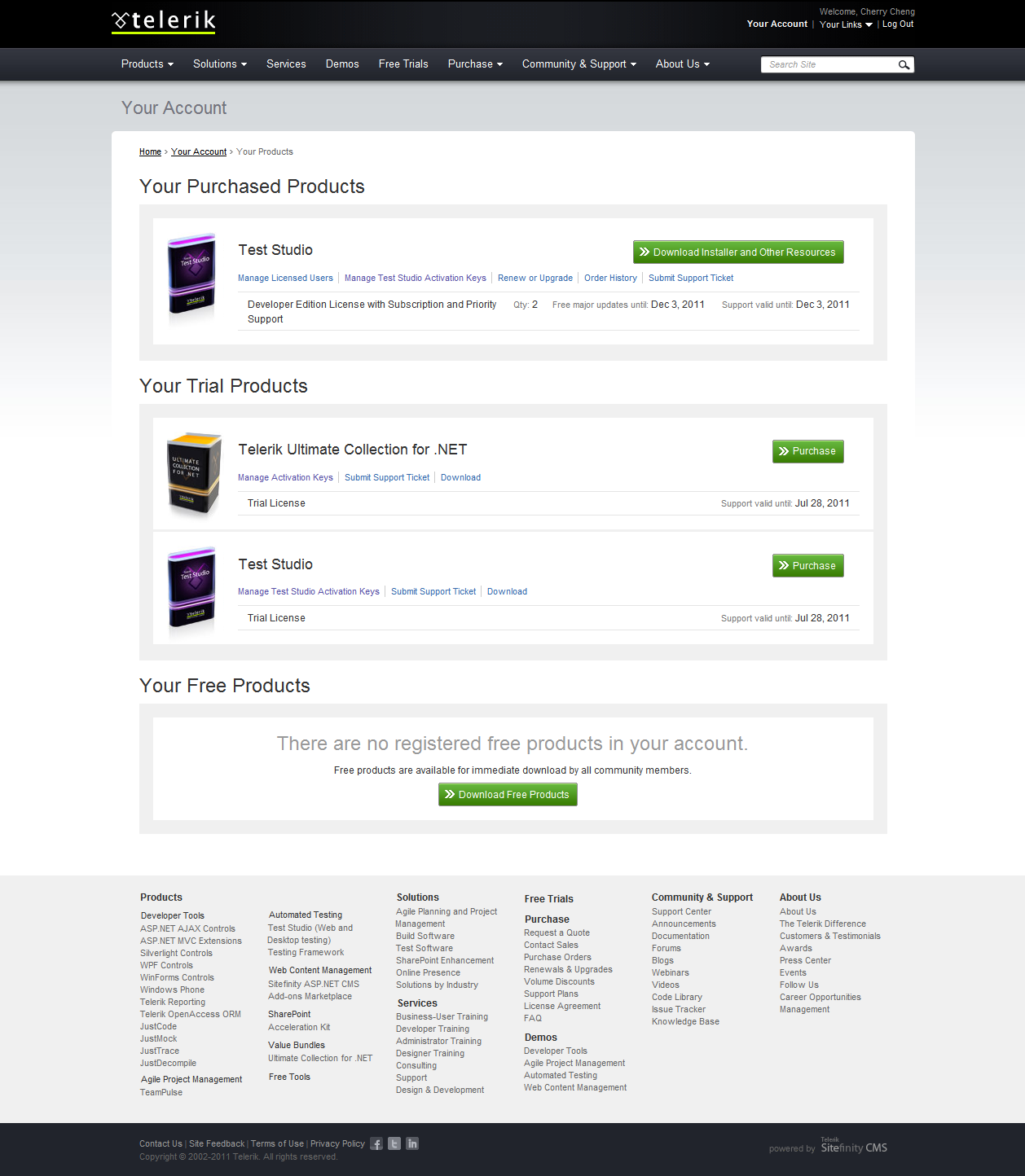Viewport: 1025px width, 1176px height.
Task: Click the Telerik logo in header
Action: click(164, 21)
